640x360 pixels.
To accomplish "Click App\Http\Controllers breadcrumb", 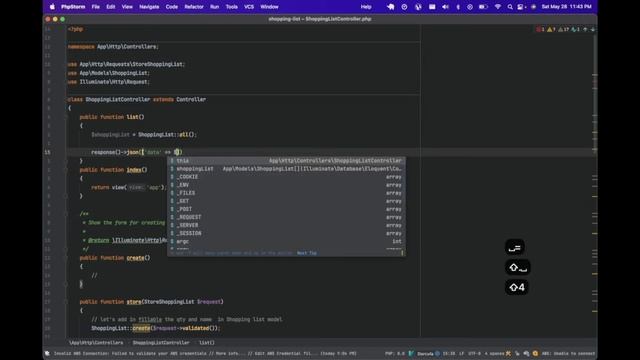I will pyautogui.click(x=96, y=342).
